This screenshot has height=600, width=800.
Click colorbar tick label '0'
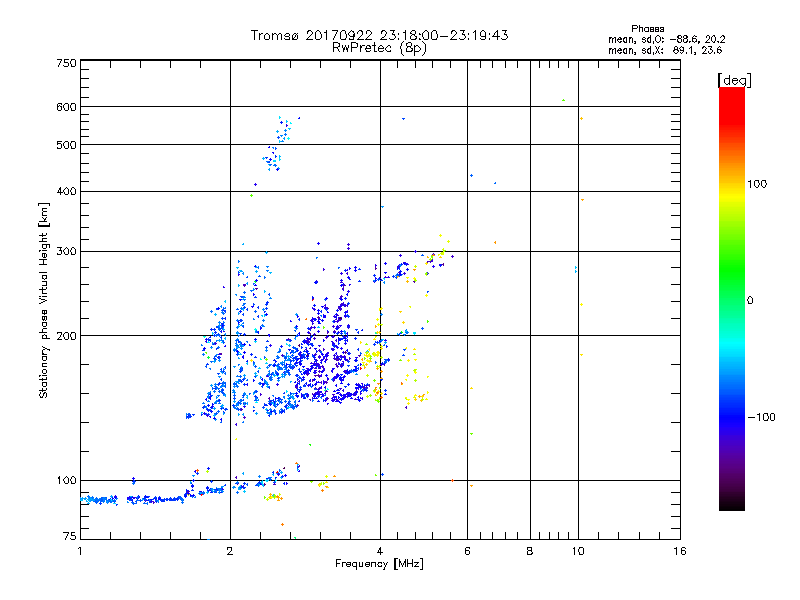point(750,301)
